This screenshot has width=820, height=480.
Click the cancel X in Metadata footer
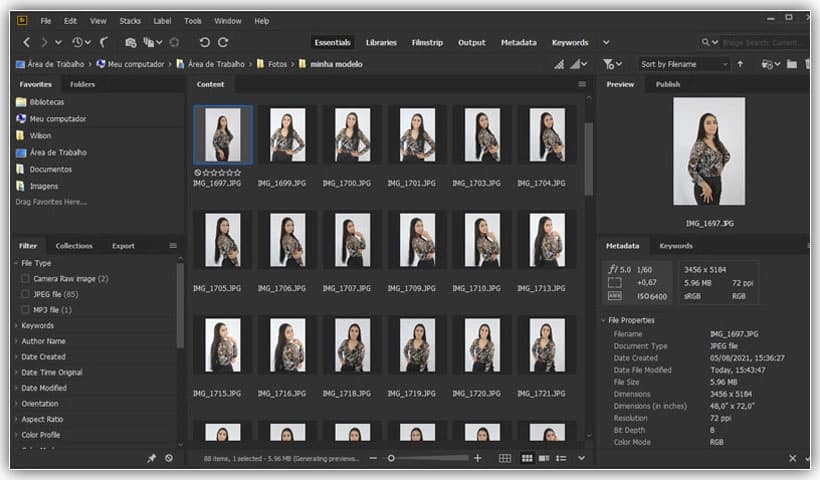tap(793, 458)
